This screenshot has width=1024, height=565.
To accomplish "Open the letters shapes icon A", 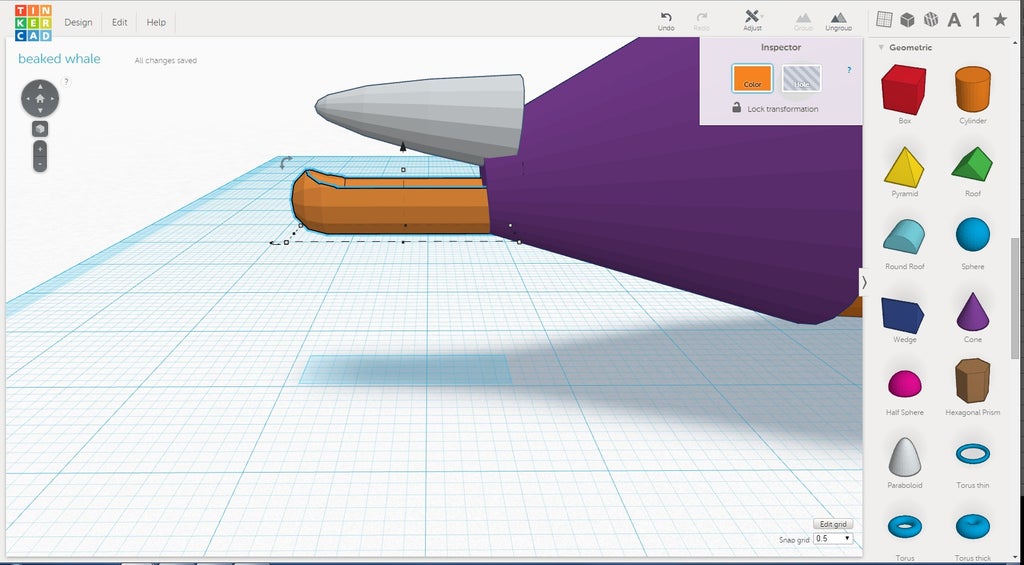I will click(954, 20).
